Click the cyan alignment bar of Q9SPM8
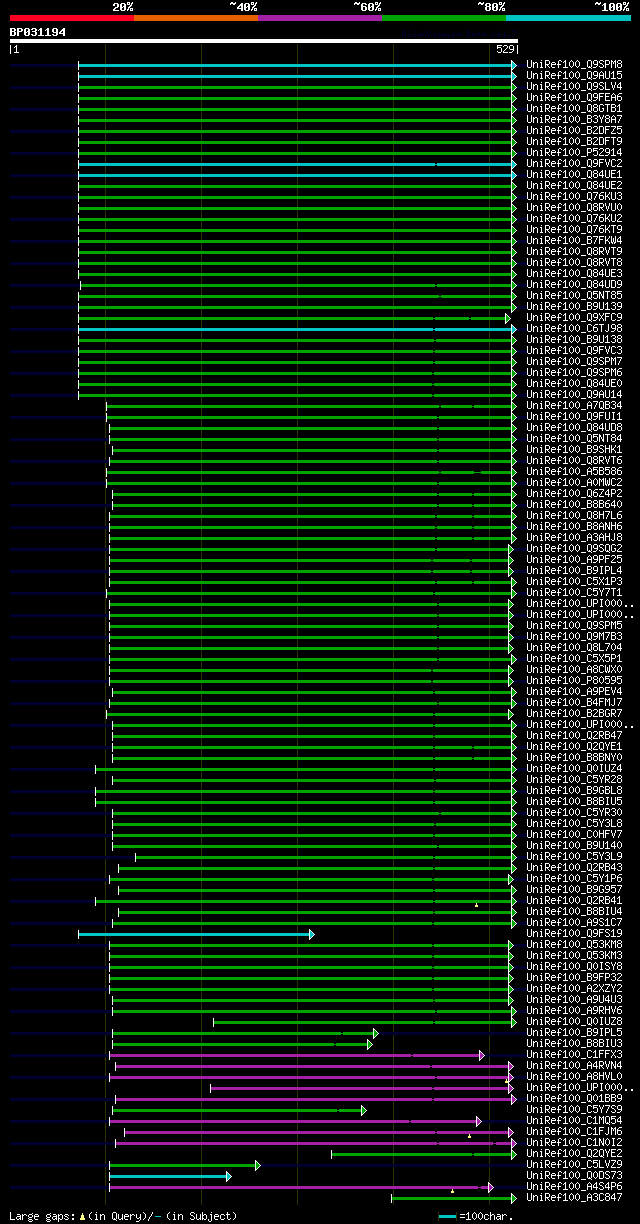Screen dimensions: 640x1224 [x=297, y=65]
